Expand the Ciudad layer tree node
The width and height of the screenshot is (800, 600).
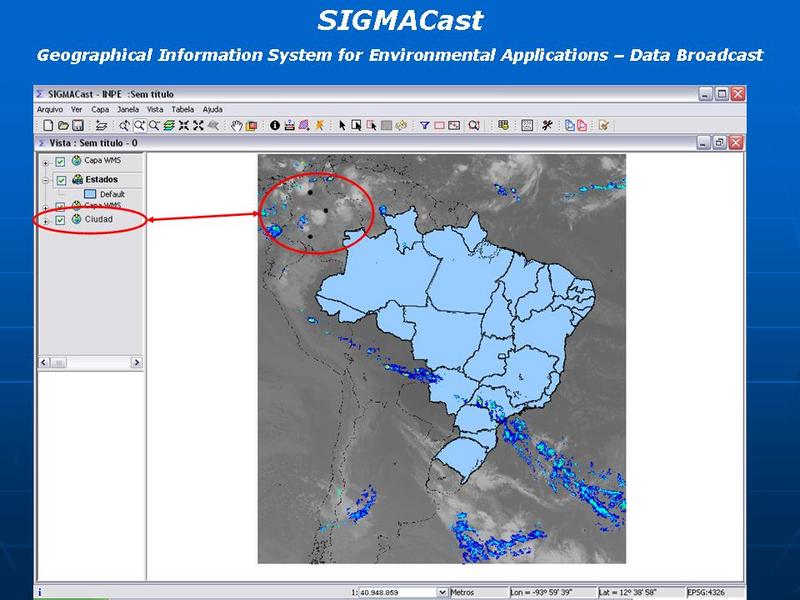[45, 221]
